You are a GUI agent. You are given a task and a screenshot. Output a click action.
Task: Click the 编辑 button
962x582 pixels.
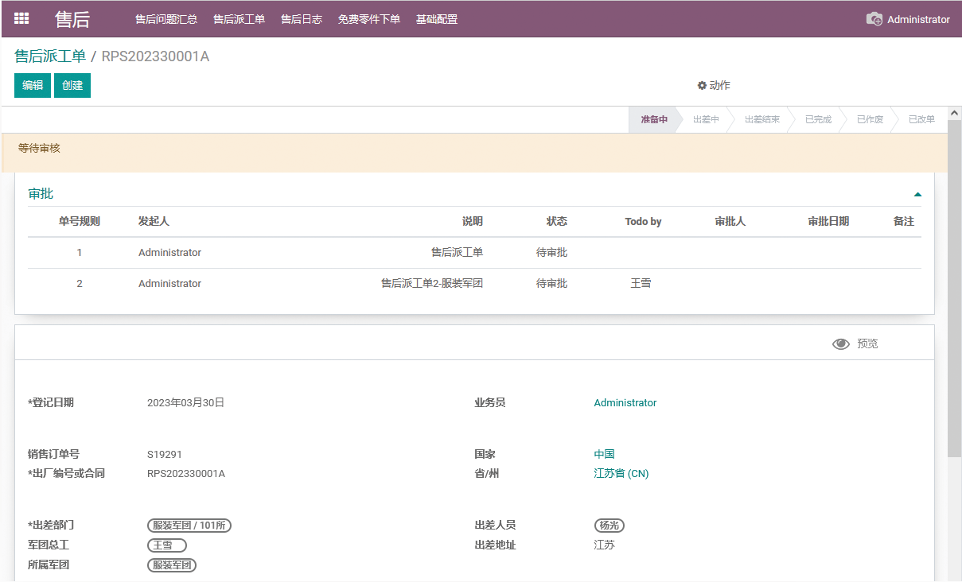(x=33, y=86)
